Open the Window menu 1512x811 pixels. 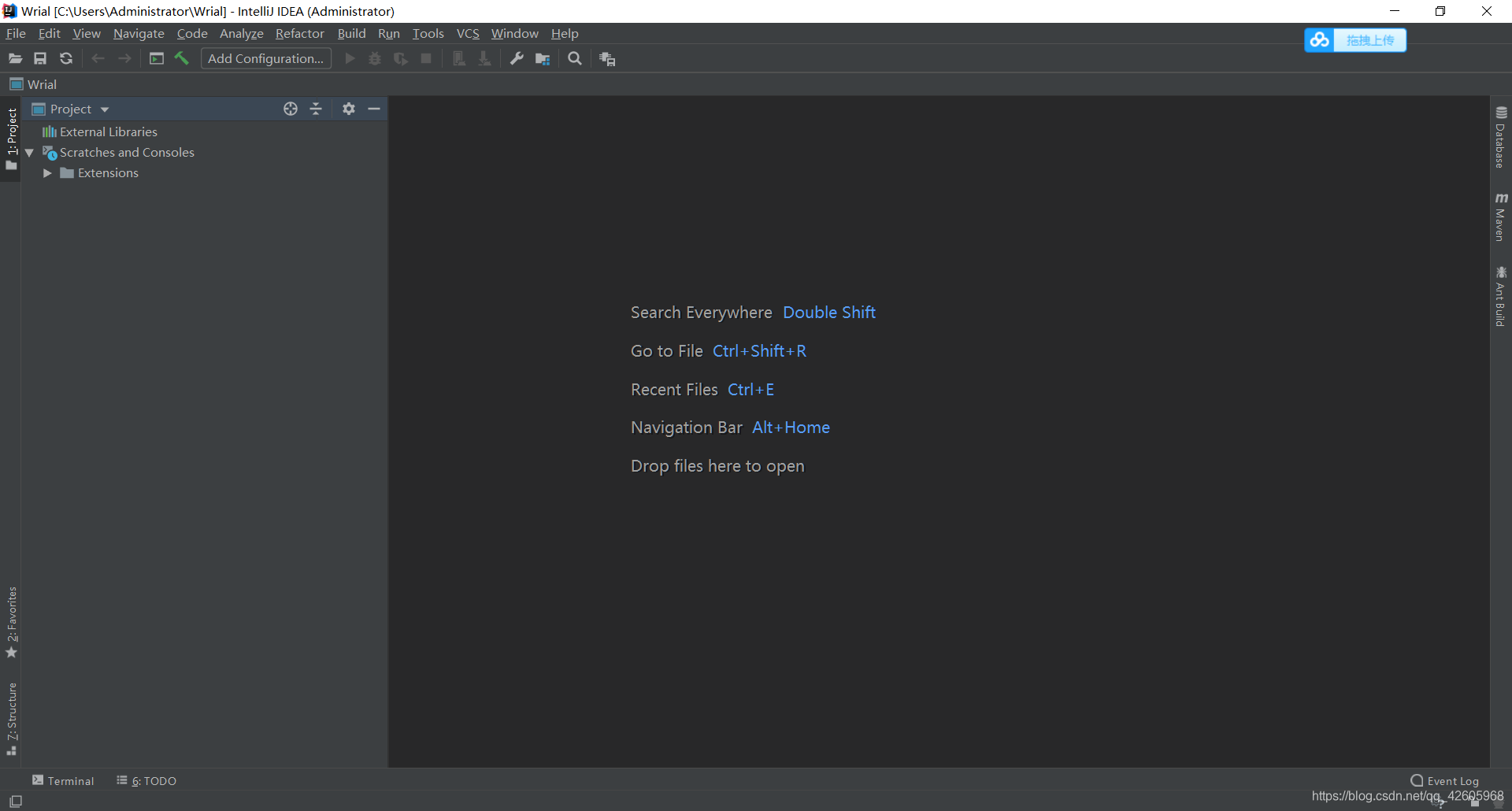point(515,33)
